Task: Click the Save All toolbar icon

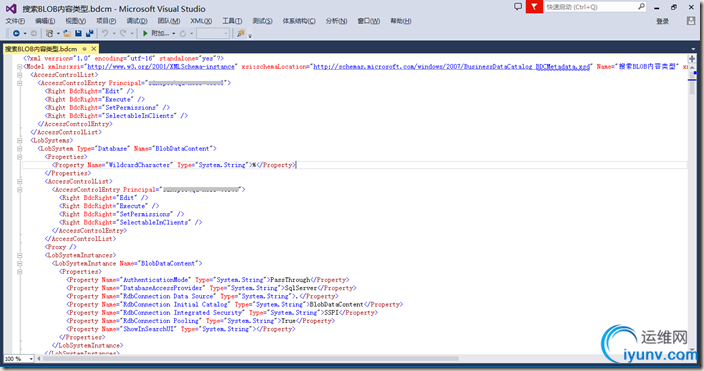Action: tap(89, 33)
